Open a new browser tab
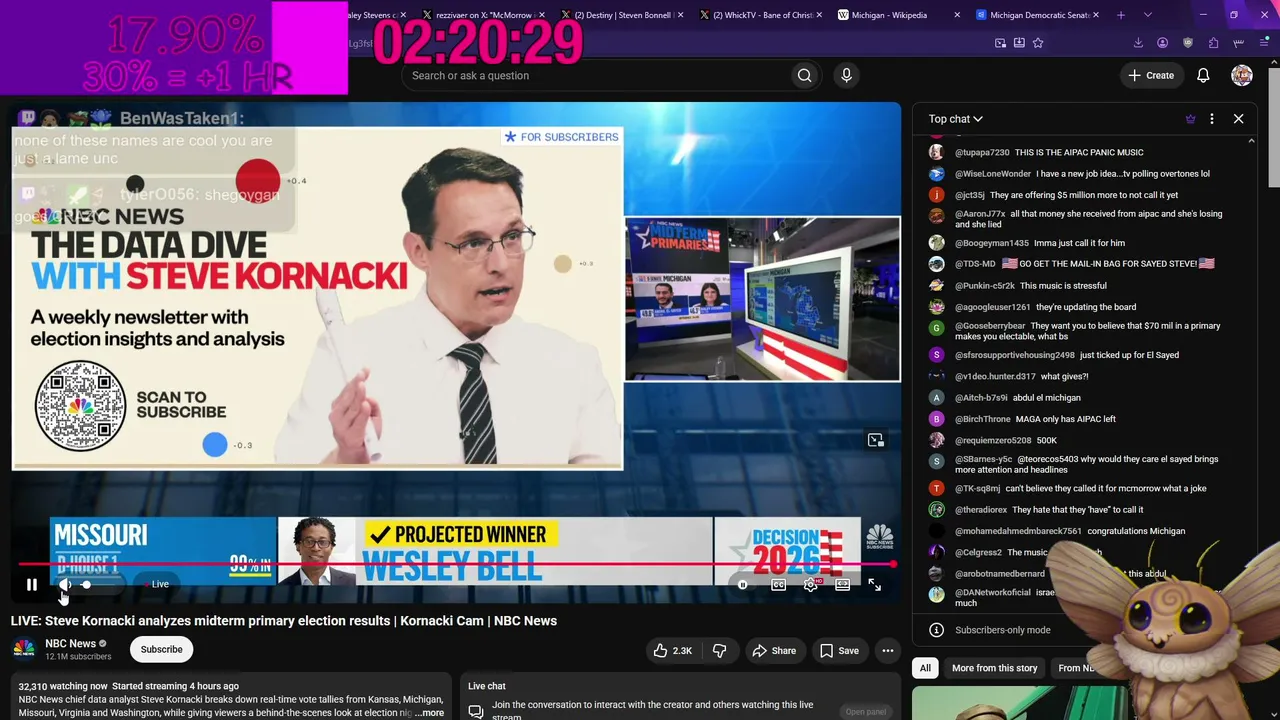1280x720 pixels. tap(1121, 15)
